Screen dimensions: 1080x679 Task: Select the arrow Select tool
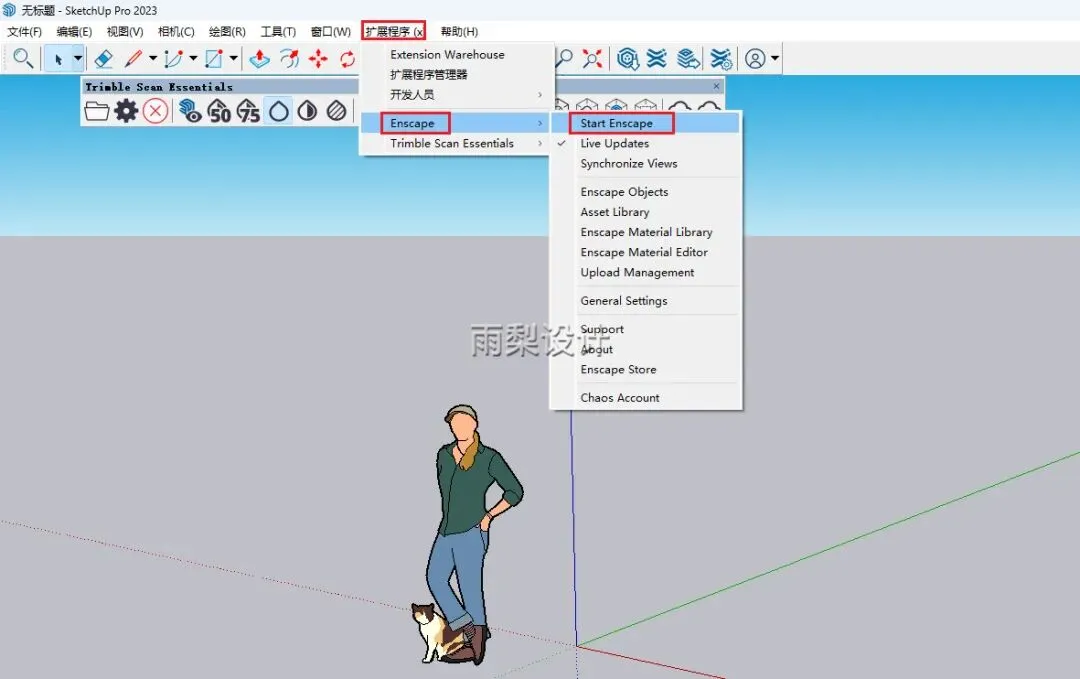click(59, 59)
